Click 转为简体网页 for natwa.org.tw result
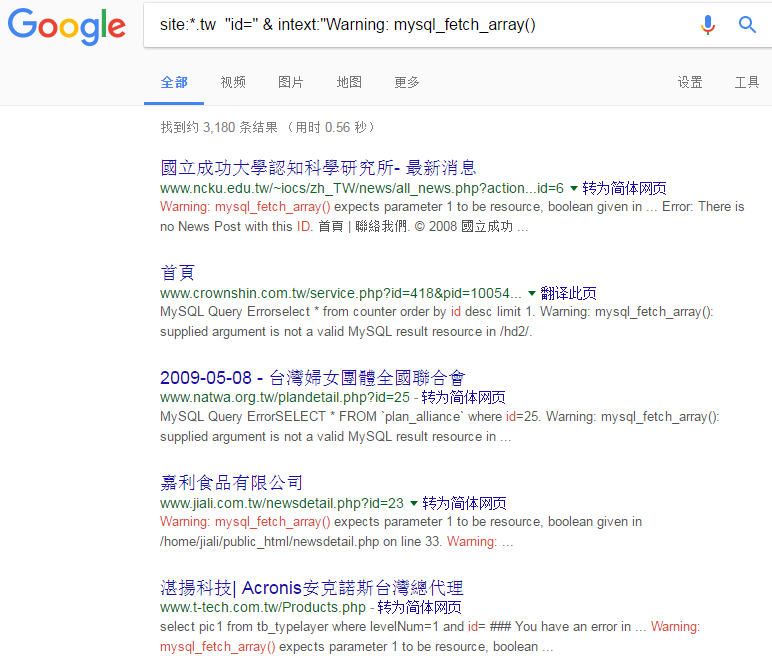The image size is (772, 660). pos(463,397)
